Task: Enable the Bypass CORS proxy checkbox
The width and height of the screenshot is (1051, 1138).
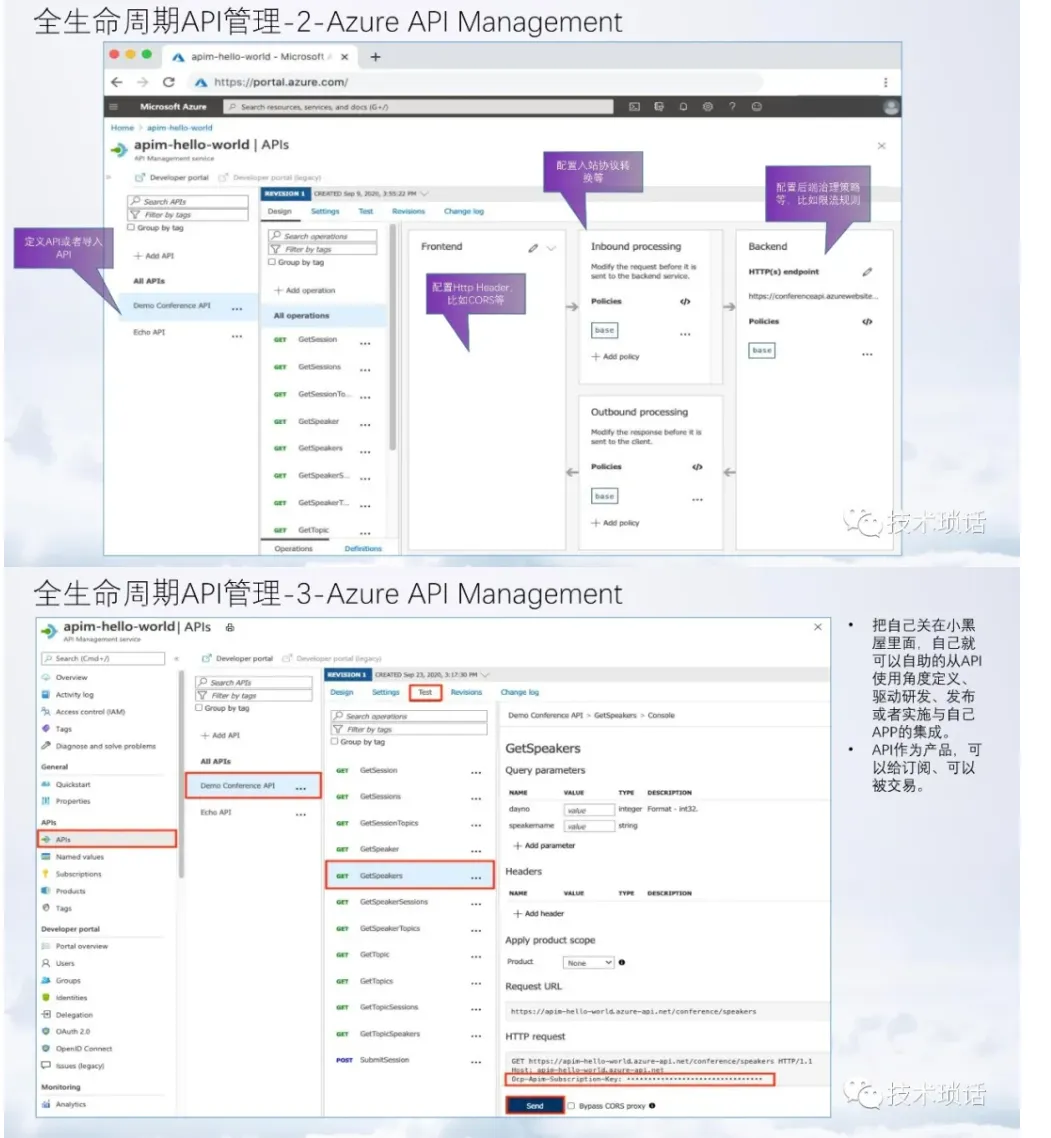Action: tap(571, 1106)
